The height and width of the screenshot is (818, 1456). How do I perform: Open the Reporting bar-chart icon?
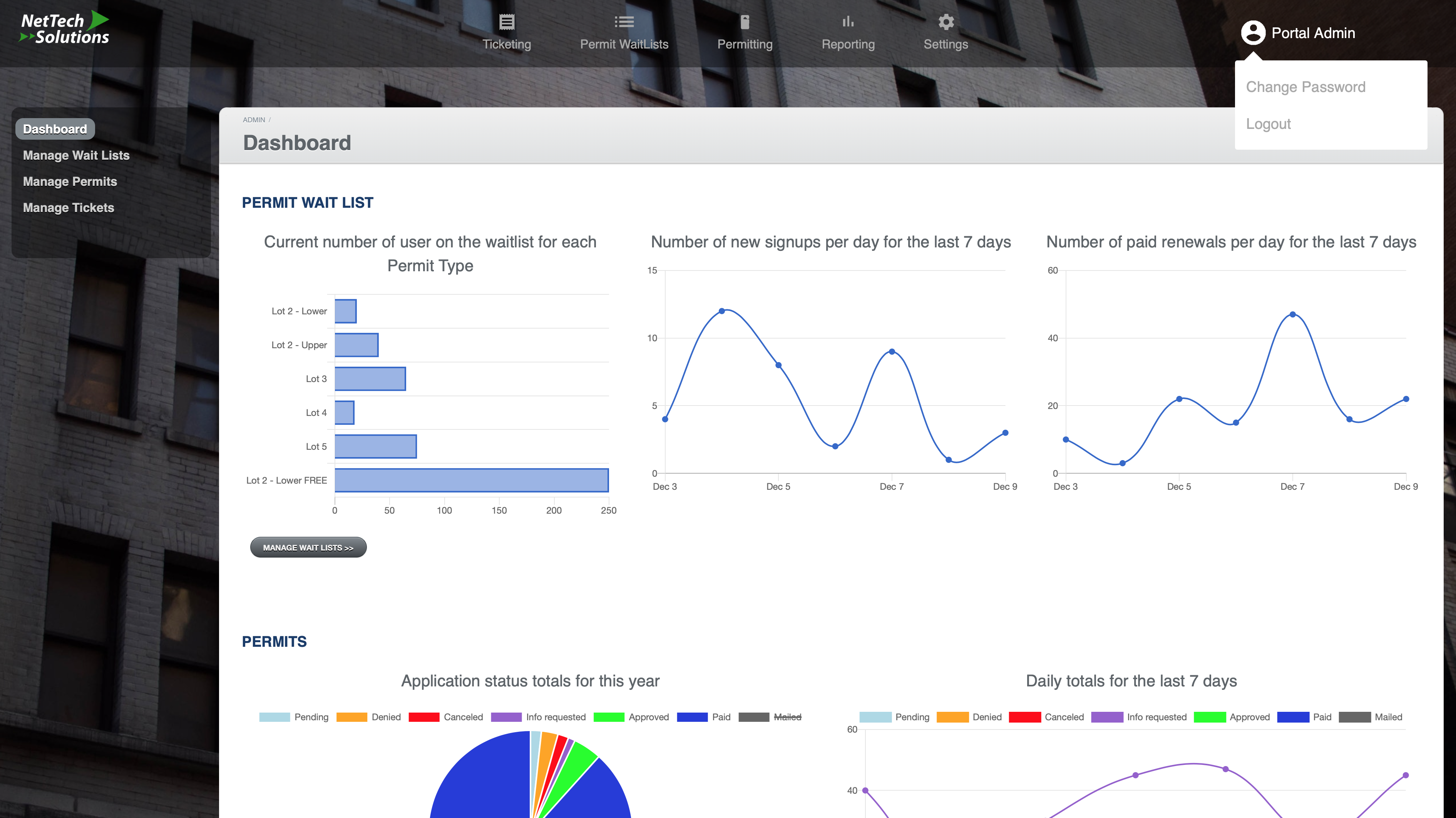pos(848,22)
